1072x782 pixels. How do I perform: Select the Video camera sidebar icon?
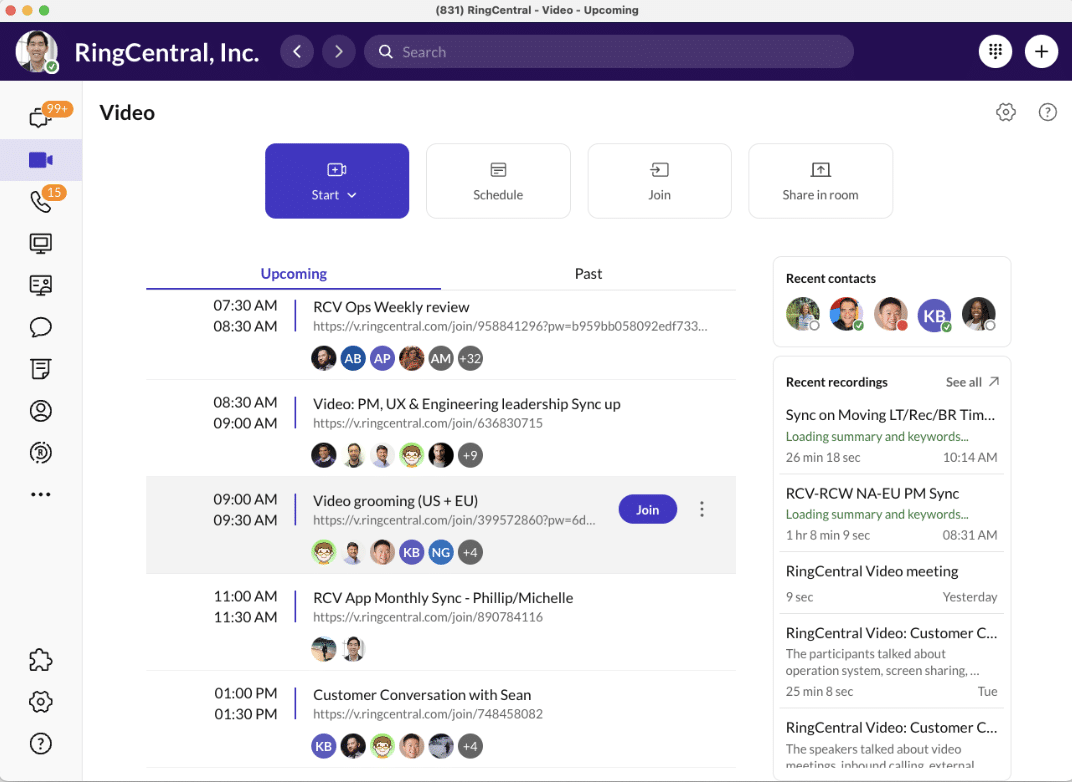40,160
